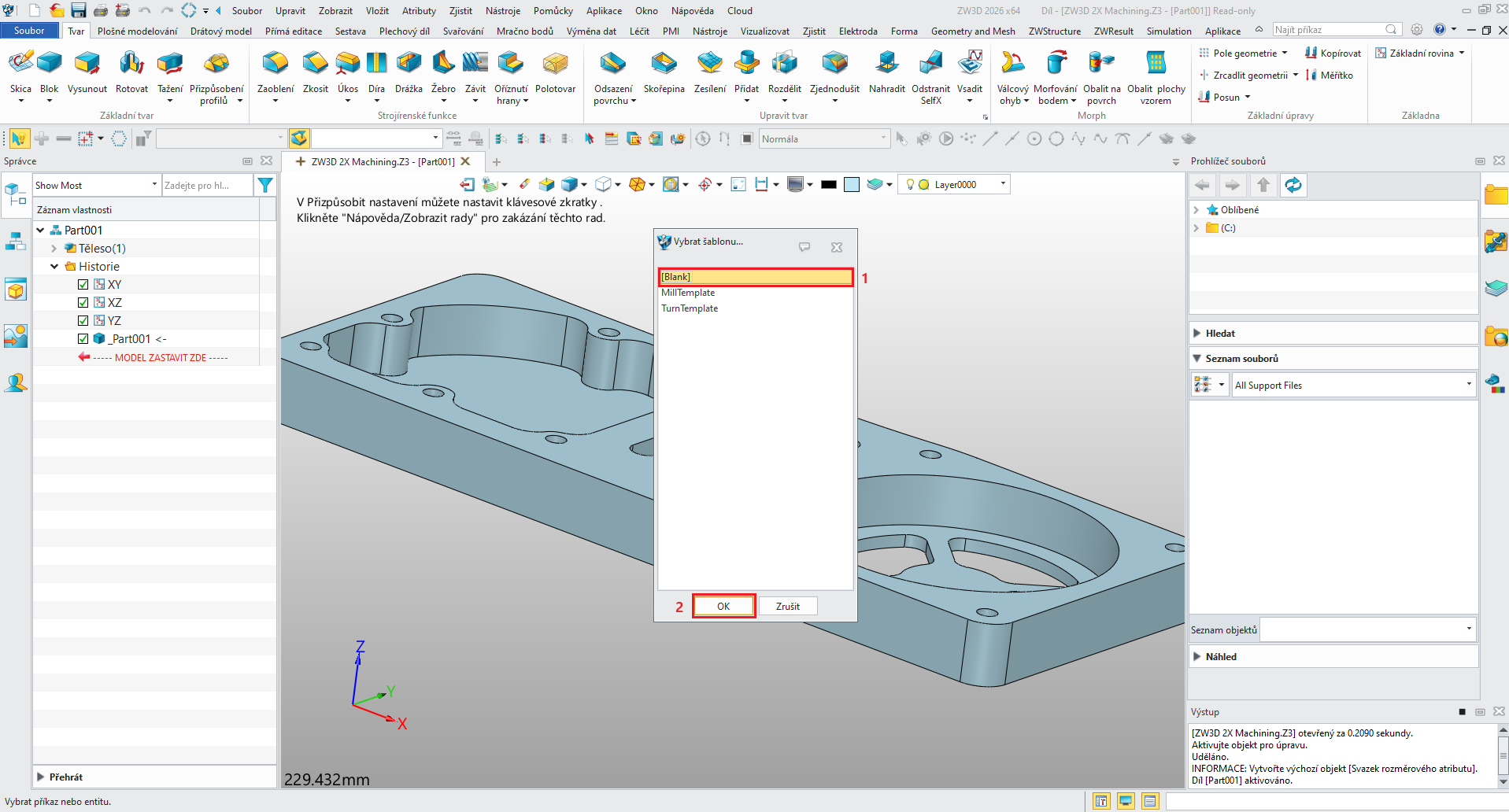Refresh the file browser panel
1509x812 pixels.
1293,186
